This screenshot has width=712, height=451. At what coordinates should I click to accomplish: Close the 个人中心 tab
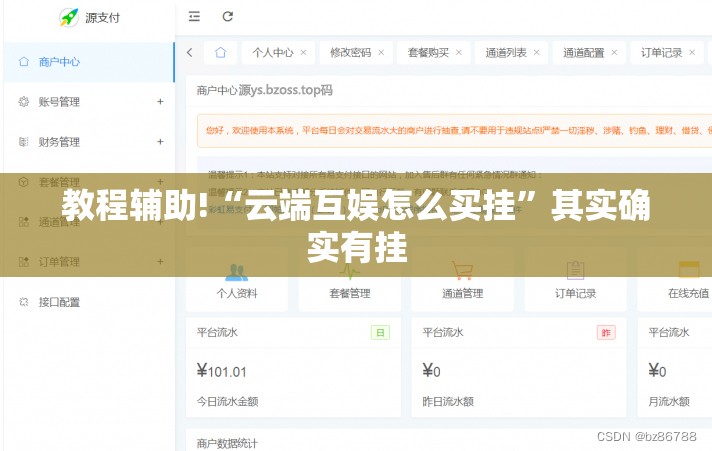tap(303, 53)
